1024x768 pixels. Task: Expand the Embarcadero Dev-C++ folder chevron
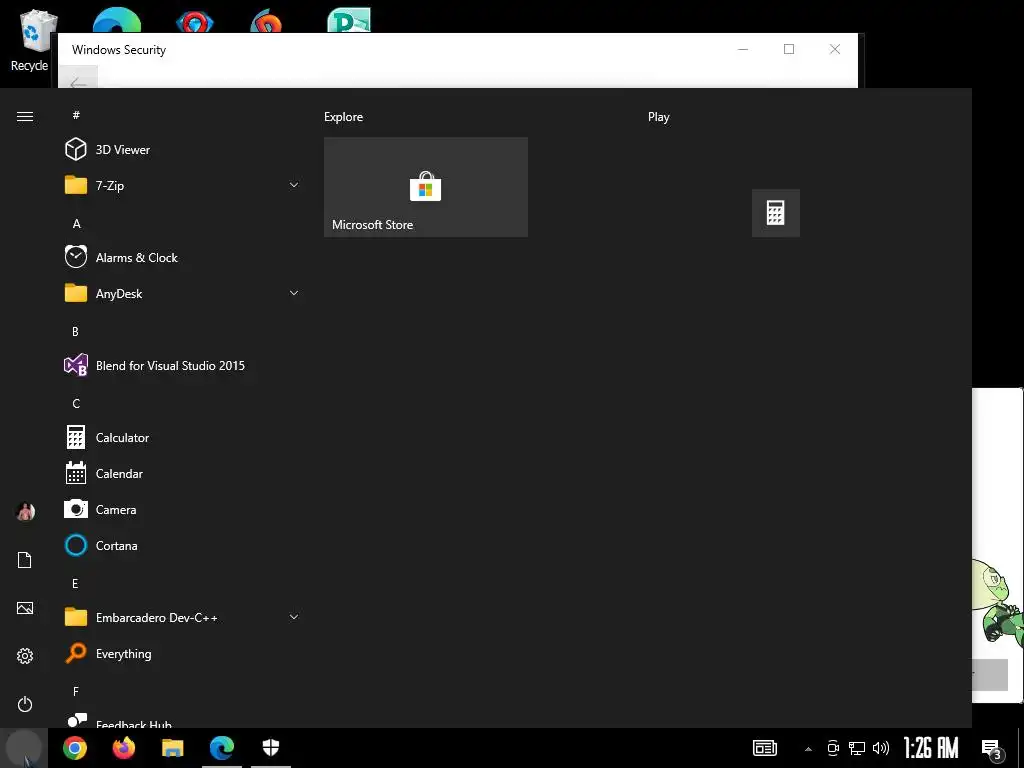coord(294,617)
